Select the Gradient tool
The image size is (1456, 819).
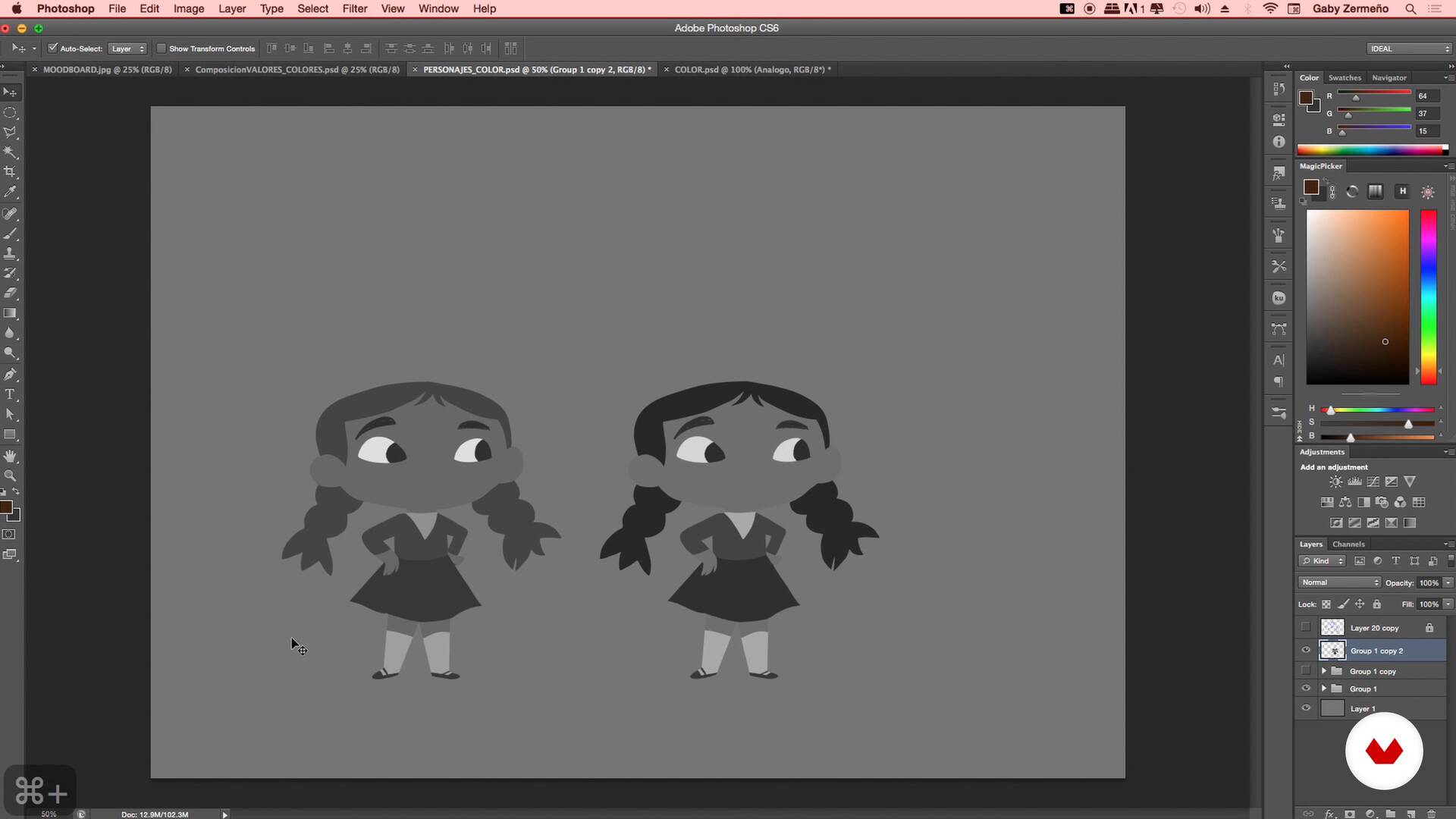[x=11, y=313]
